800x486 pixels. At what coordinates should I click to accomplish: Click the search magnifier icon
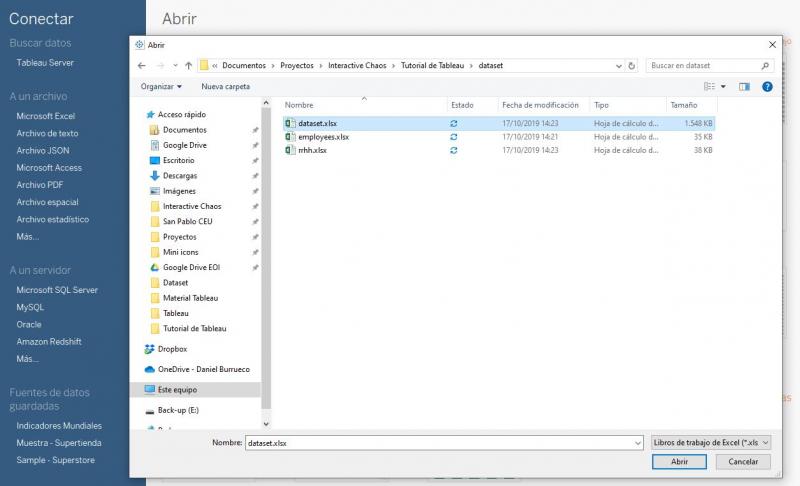tap(765, 65)
